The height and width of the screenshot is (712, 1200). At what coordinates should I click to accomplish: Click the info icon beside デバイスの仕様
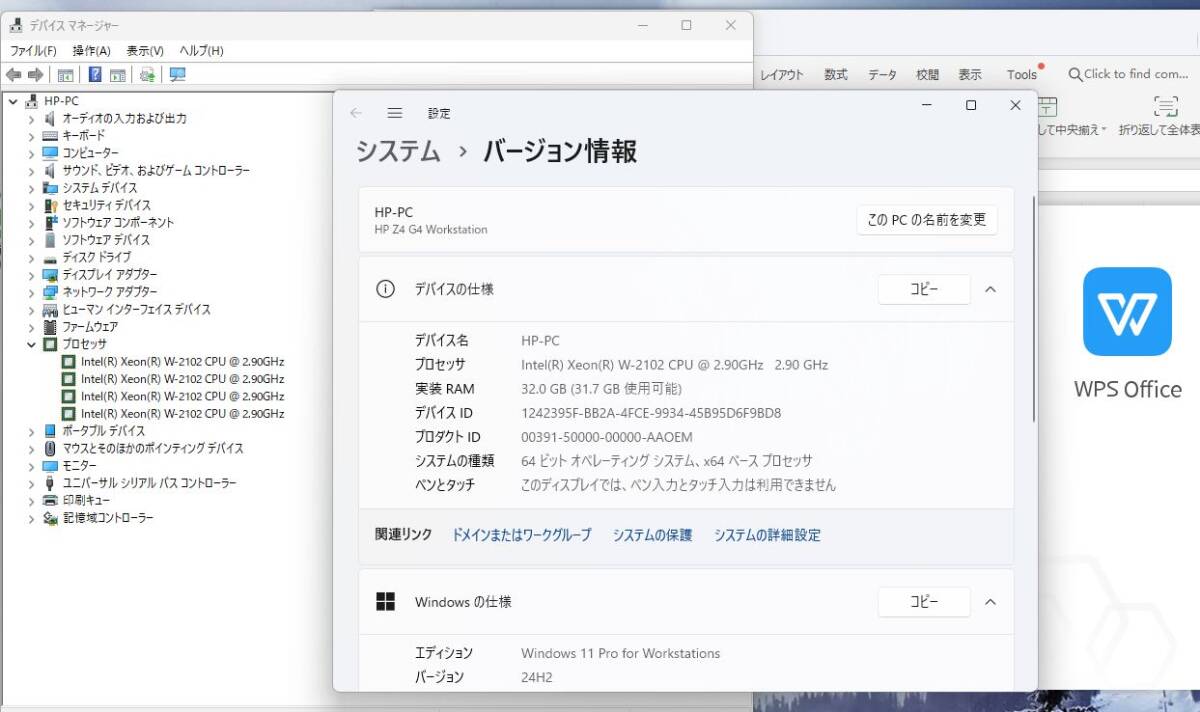click(x=385, y=289)
